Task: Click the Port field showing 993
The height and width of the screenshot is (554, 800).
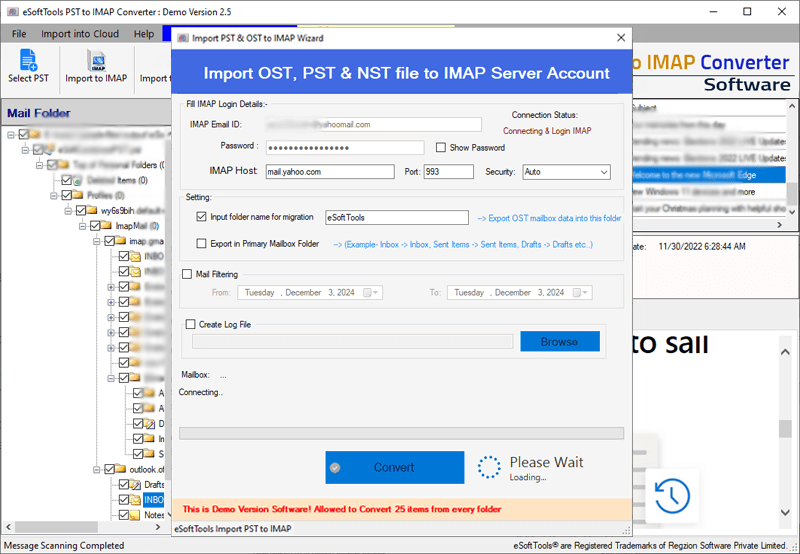Action: pos(448,172)
